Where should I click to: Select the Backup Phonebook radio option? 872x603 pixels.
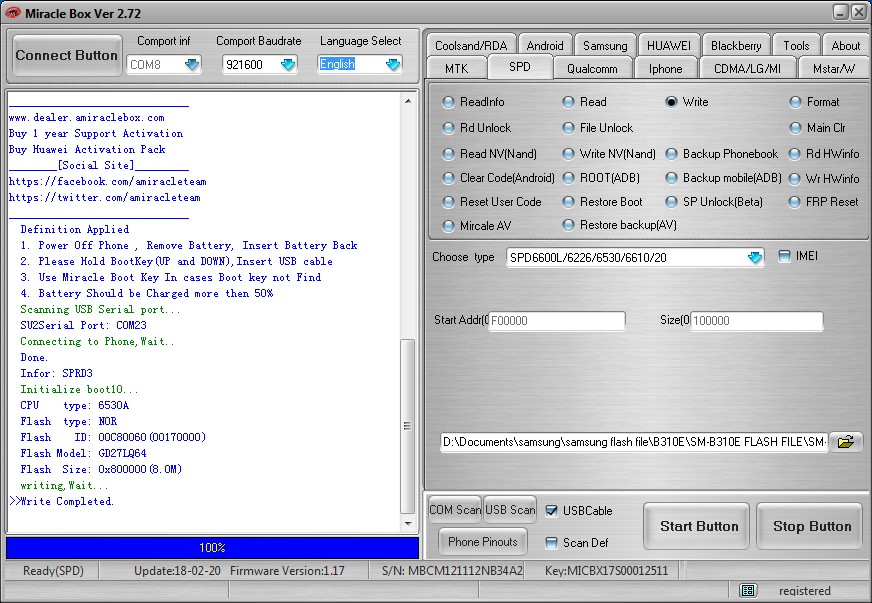tap(671, 154)
